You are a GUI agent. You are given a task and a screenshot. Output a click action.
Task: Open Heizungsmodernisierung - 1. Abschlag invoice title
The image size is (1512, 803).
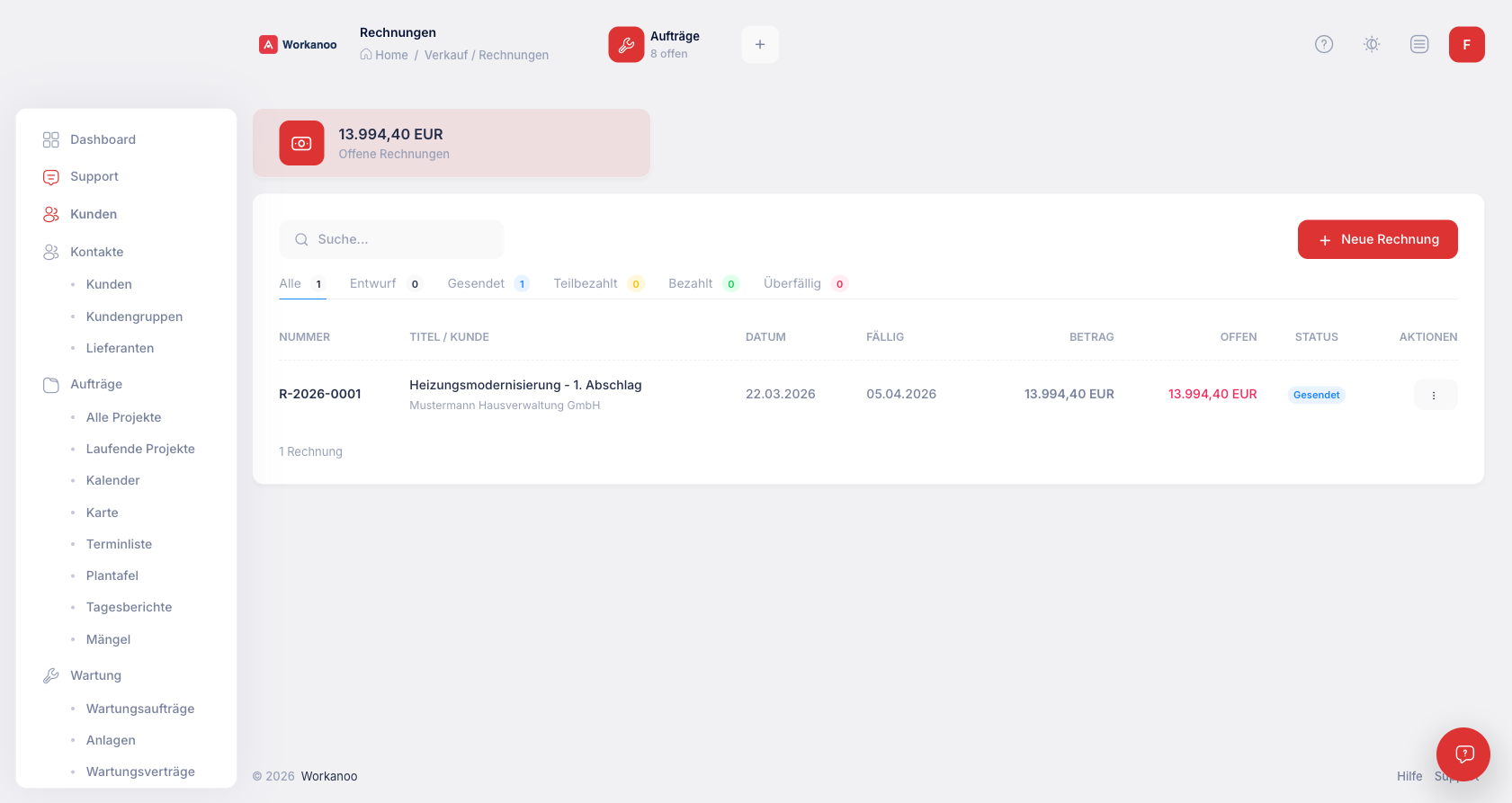tap(525, 385)
